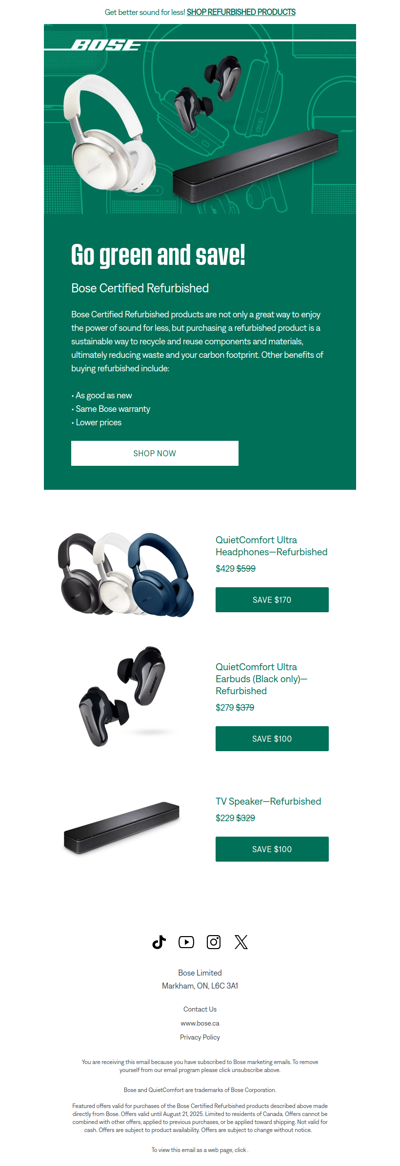Open the Privacy Policy footer link

[x=200, y=1037]
